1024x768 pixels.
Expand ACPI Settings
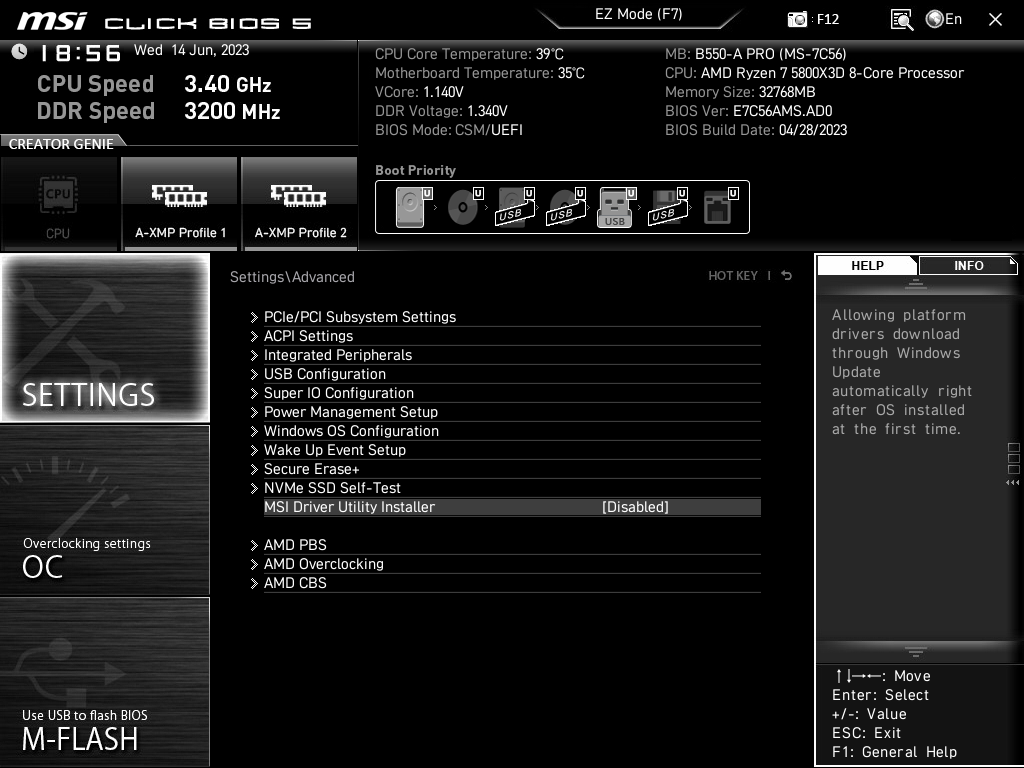tap(308, 336)
